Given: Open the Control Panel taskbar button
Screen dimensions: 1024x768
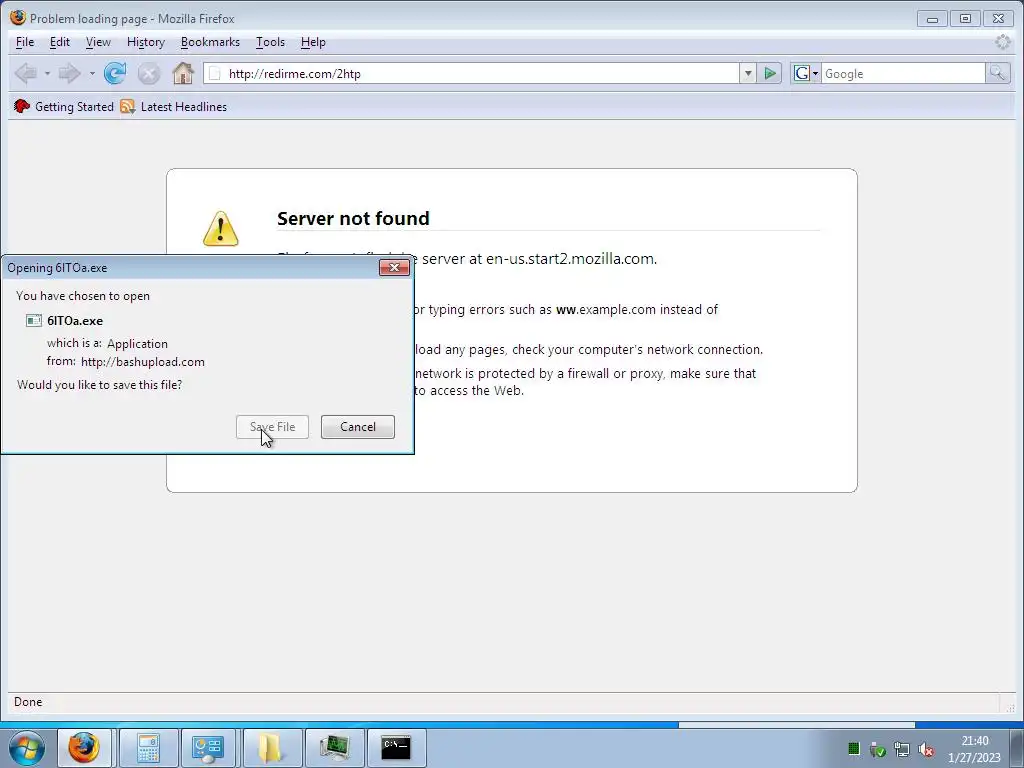Looking at the screenshot, I should click(x=208, y=748).
